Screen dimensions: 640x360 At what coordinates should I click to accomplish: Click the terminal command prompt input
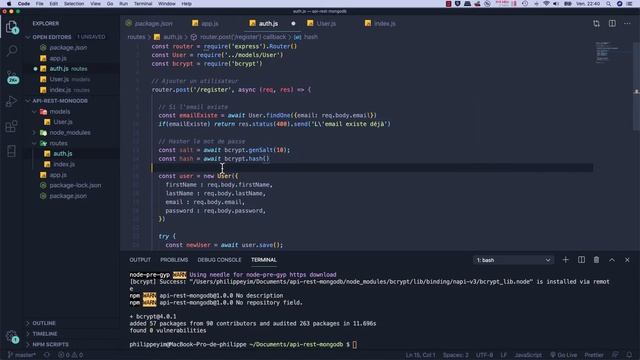click(355, 345)
